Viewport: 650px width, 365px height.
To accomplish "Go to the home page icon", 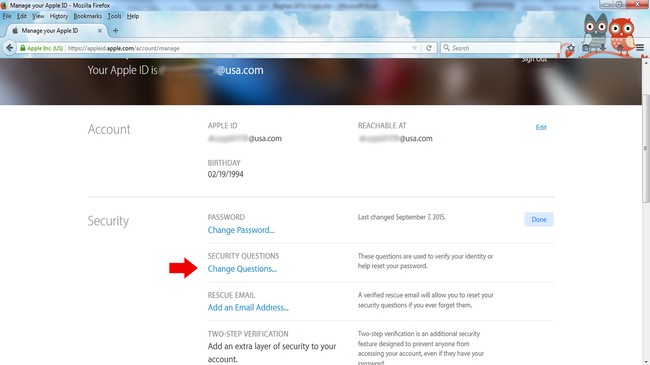I will tap(620, 48).
